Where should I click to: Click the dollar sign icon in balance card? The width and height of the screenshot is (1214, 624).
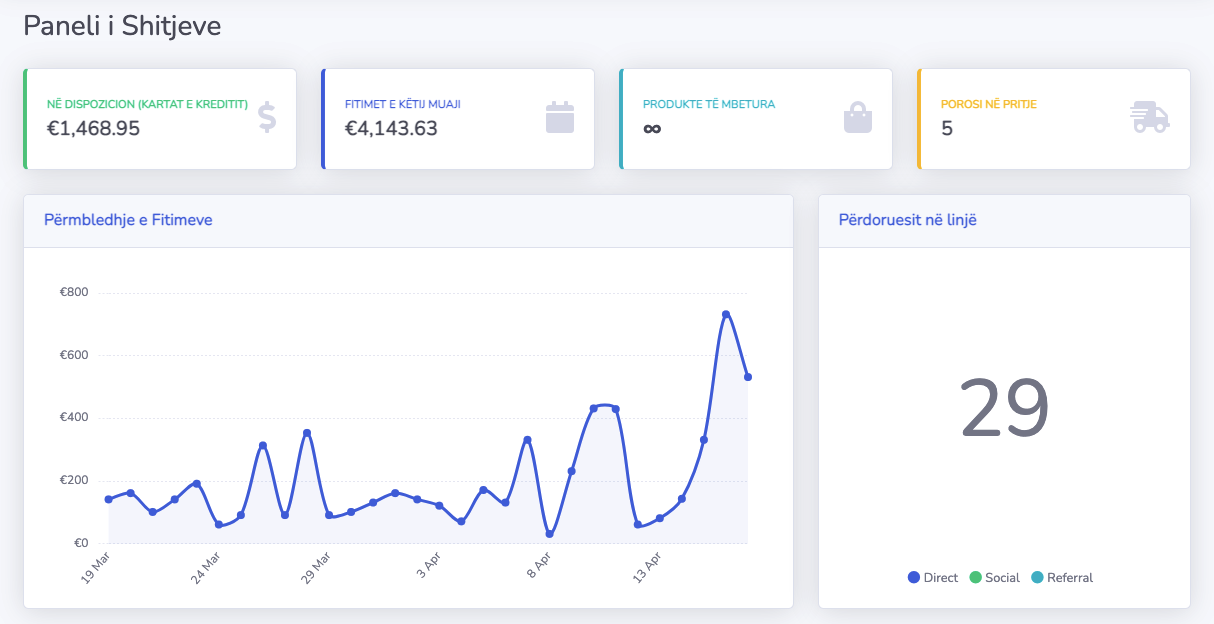pyautogui.click(x=266, y=118)
